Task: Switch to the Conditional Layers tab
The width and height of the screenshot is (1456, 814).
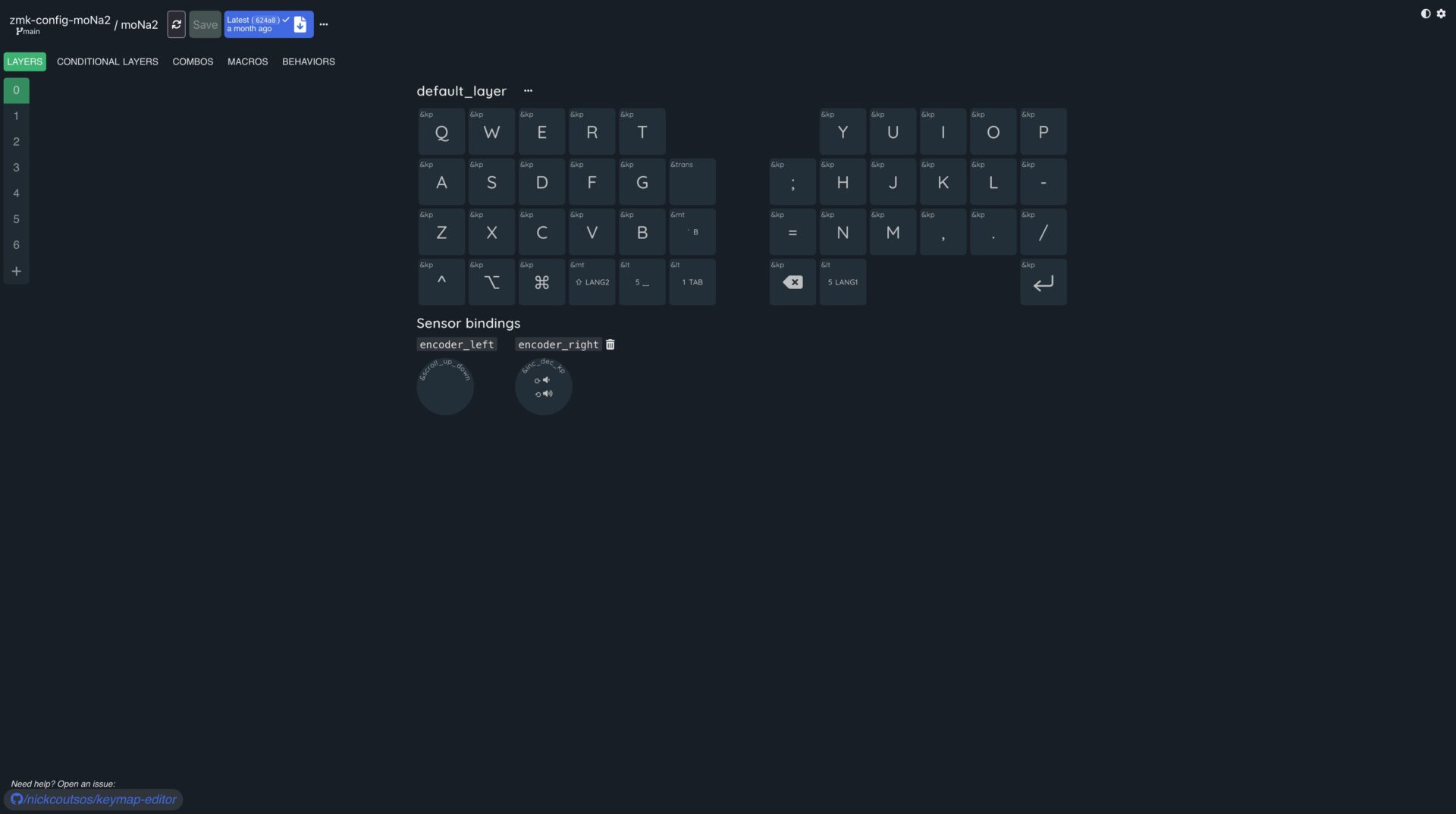Action: (x=108, y=61)
